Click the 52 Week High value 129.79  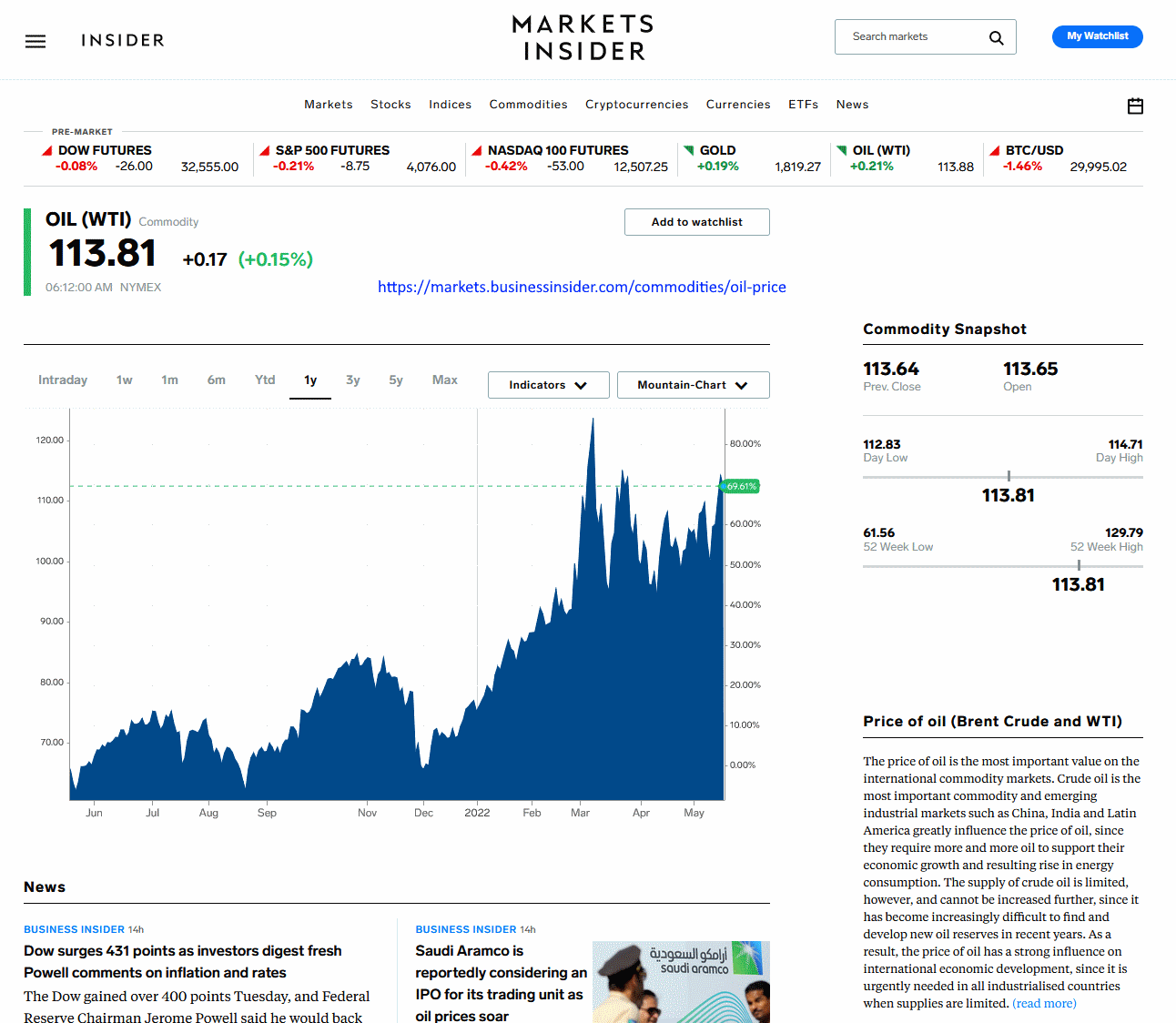pyautogui.click(x=1124, y=532)
